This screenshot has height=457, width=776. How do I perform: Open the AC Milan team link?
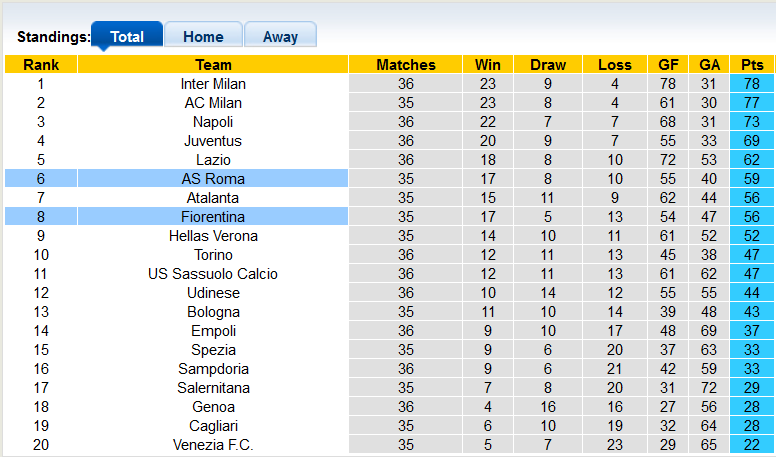213,102
